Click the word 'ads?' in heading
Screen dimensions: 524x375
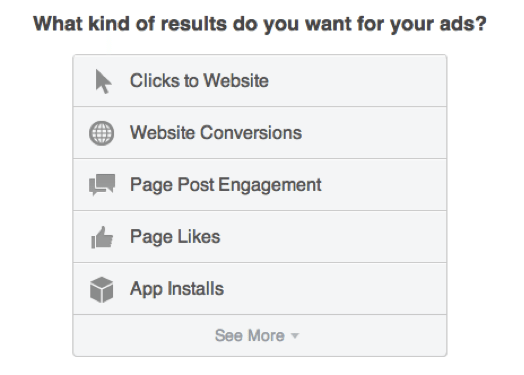pos(463,24)
